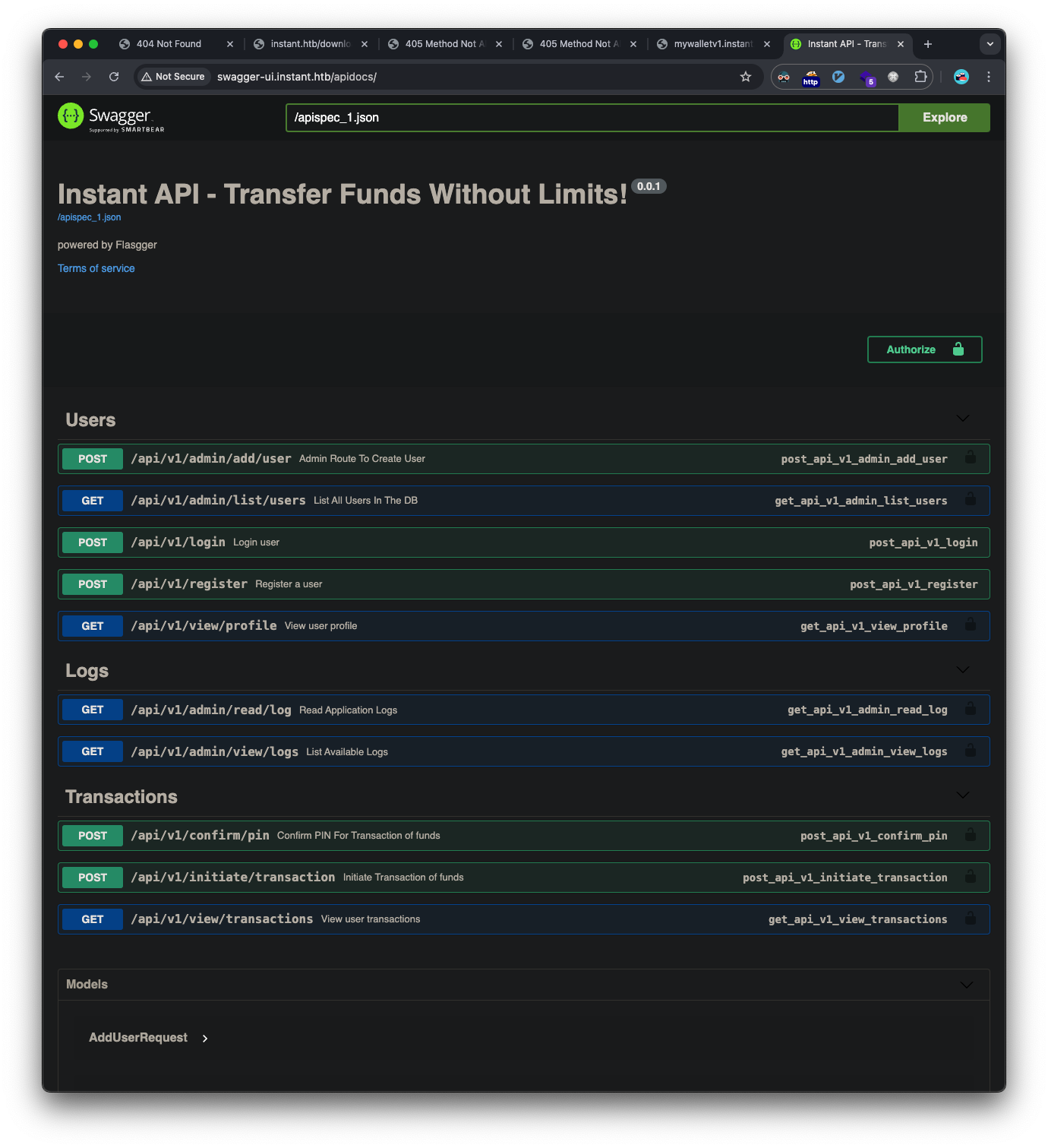Reload the page using the refresh icon
The image size is (1048, 1148).
[114, 77]
